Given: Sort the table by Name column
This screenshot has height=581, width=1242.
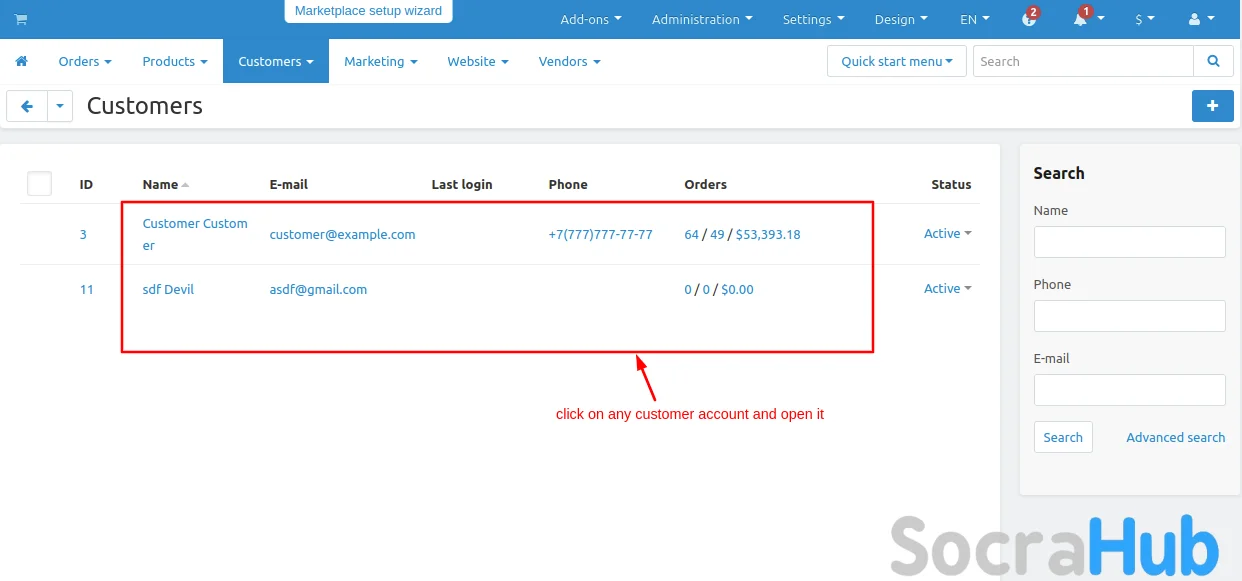Looking at the screenshot, I should coord(165,184).
